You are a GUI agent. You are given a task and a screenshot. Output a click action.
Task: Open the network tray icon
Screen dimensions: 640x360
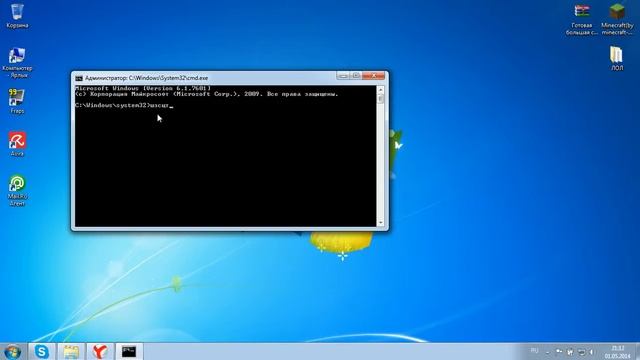[x=581, y=352]
